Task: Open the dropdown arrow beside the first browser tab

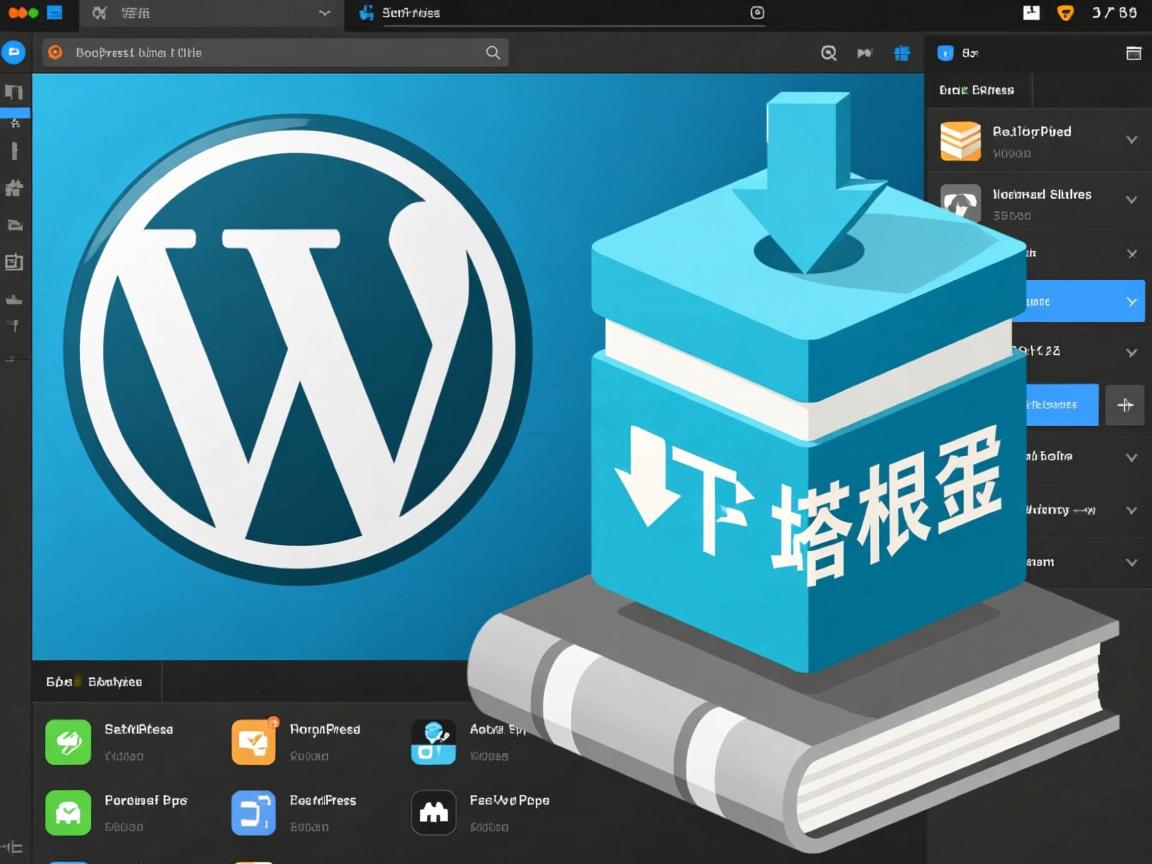Action: click(322, 13)
